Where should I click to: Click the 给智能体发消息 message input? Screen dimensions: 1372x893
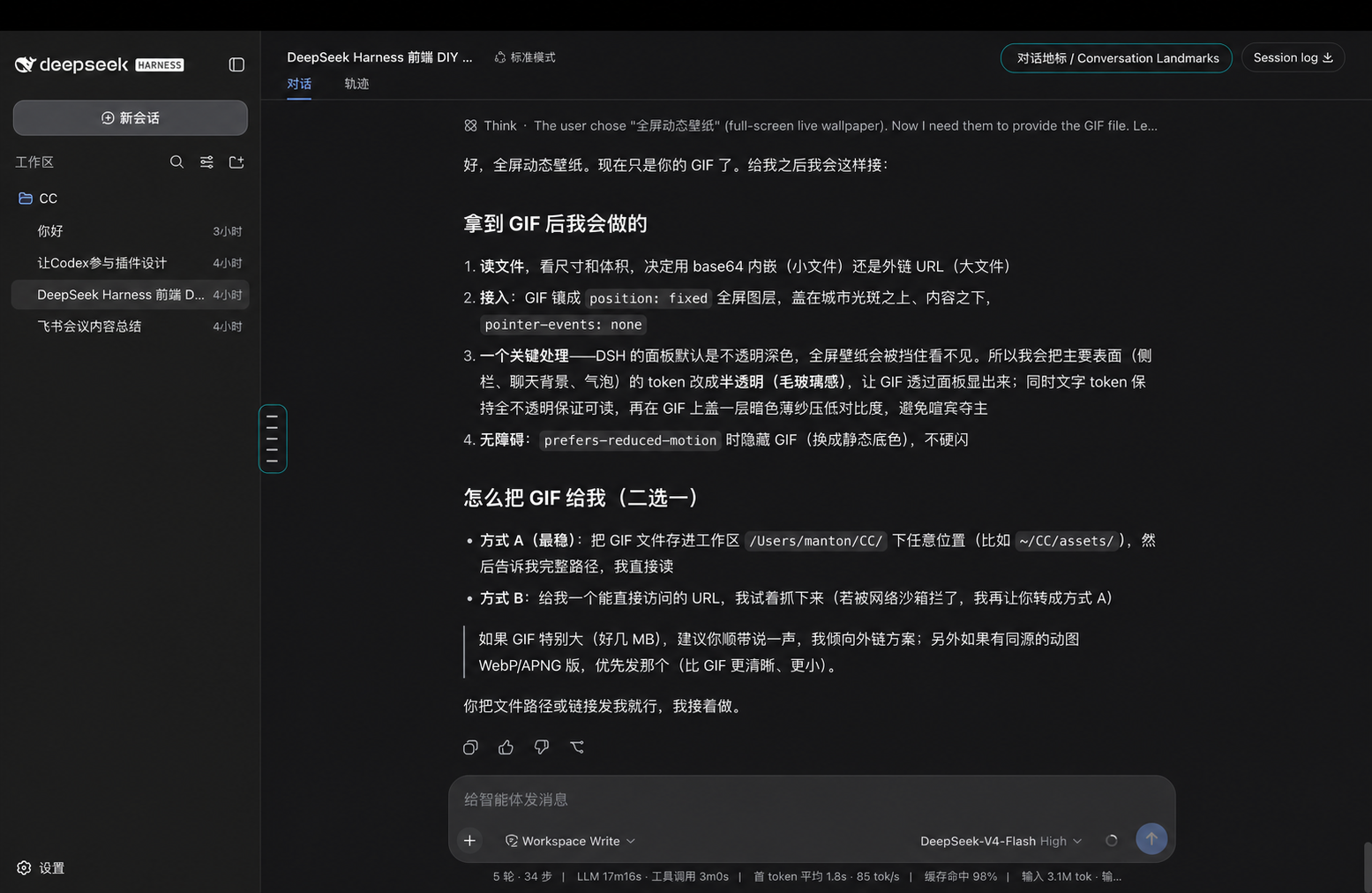[x=812, y=799]
